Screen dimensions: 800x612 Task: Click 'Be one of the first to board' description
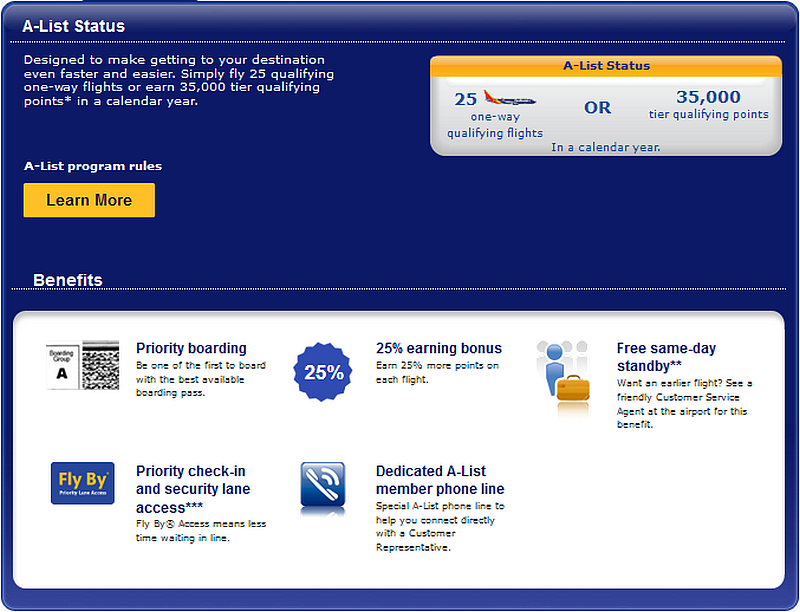[201, 379]
